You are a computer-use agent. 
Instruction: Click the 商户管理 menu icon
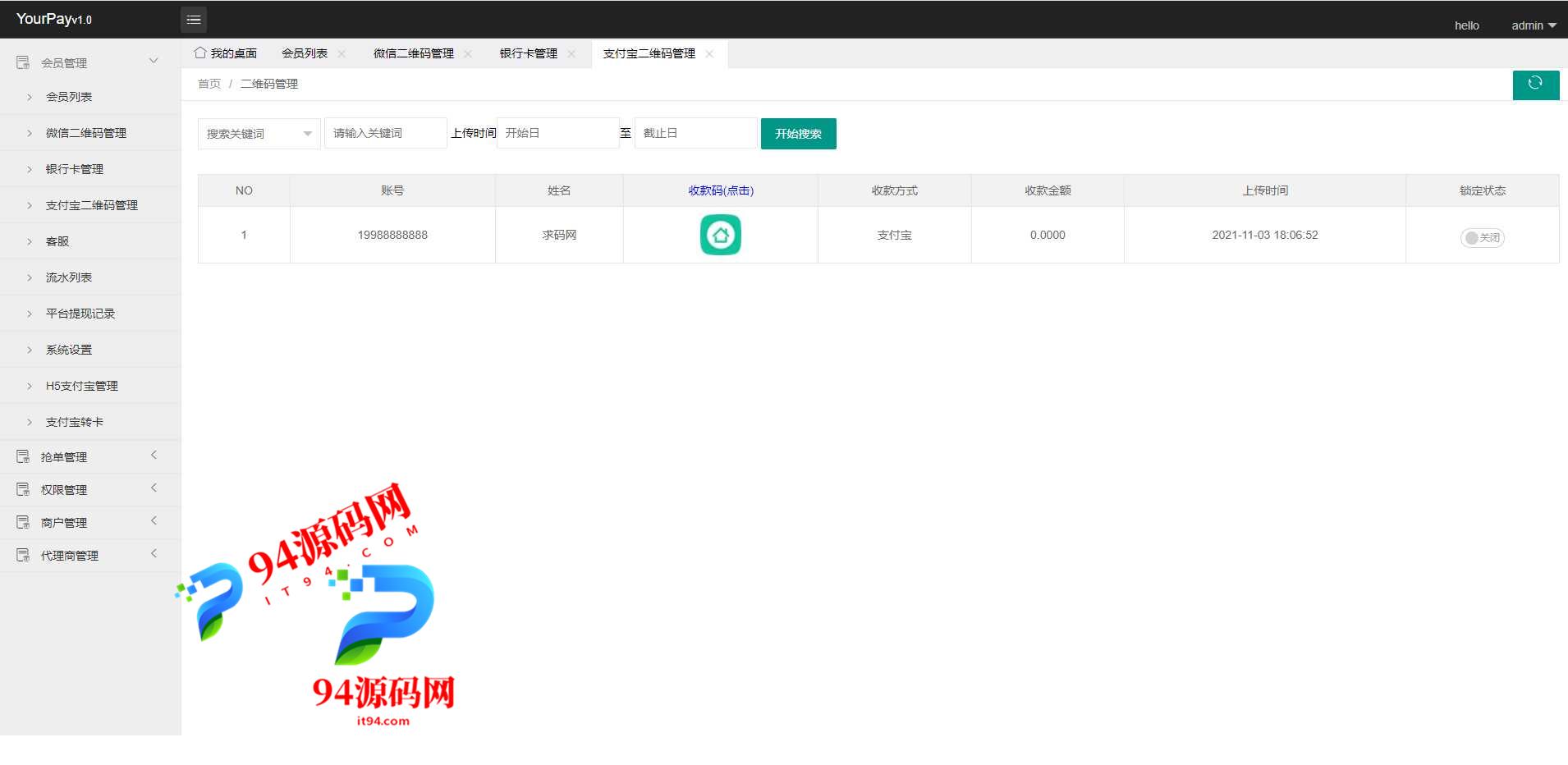pos(23,522)
